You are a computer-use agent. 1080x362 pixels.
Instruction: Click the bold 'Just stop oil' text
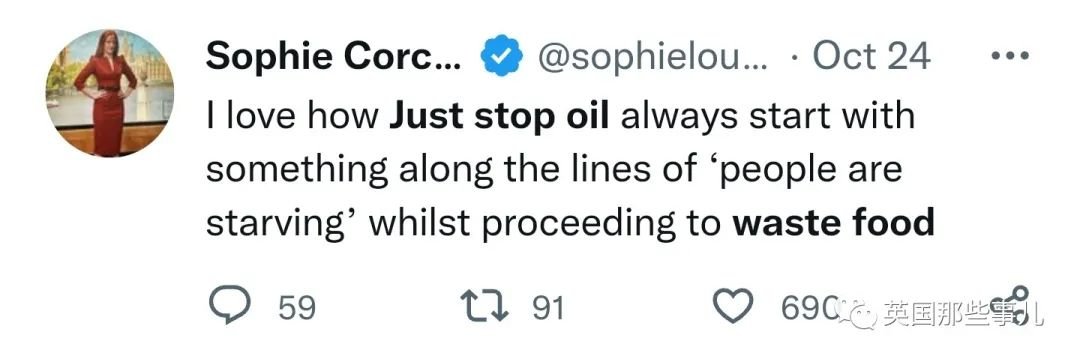[x=499, y=116]
